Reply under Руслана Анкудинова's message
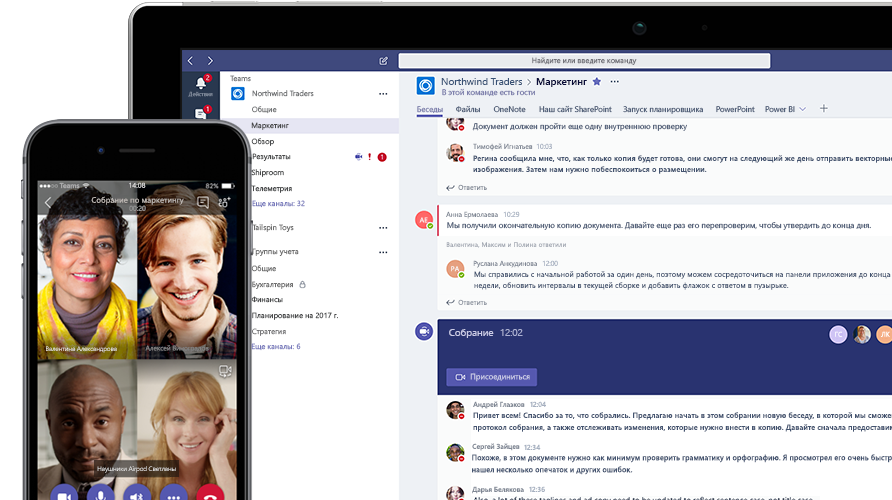Image resolution: width=892 pixels, height=500 pixels. tap(466, 303)
